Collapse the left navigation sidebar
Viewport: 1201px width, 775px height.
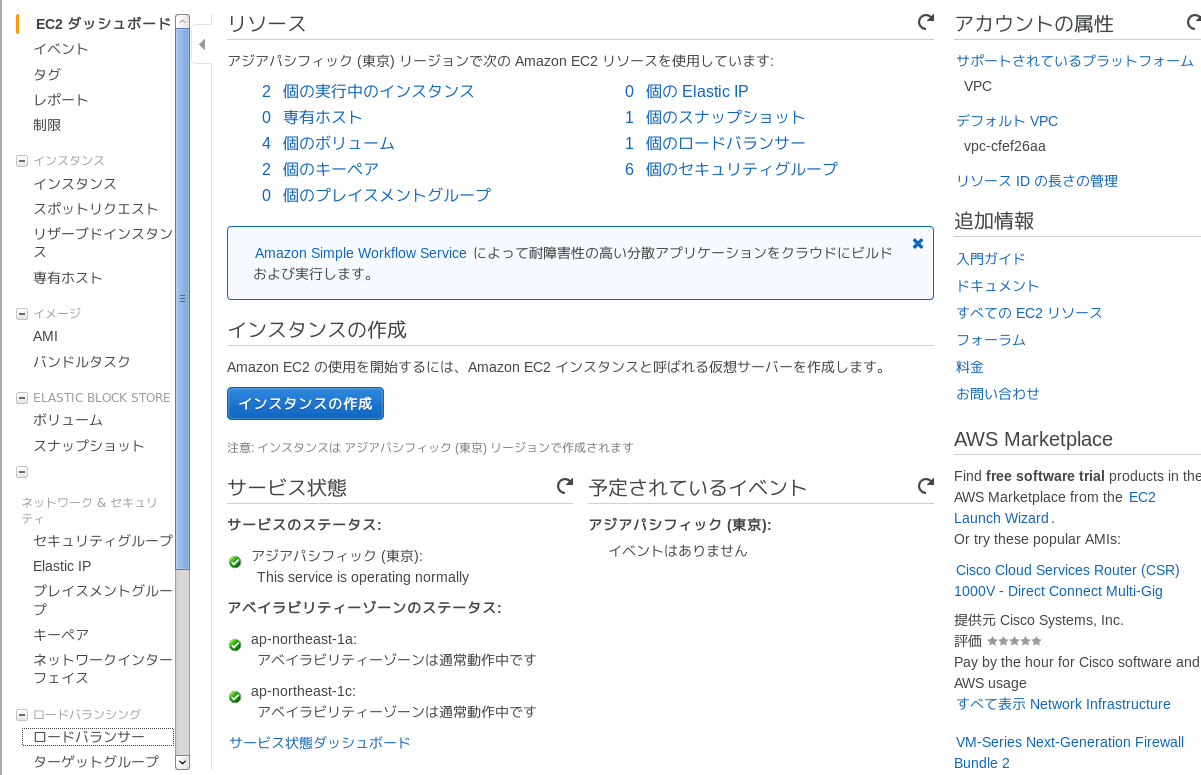[x=201, y=45]
